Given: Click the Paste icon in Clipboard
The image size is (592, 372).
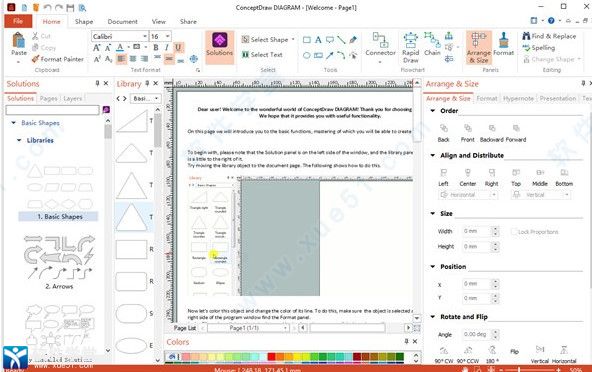Looking at the screenshot, I should coord(18,40).
